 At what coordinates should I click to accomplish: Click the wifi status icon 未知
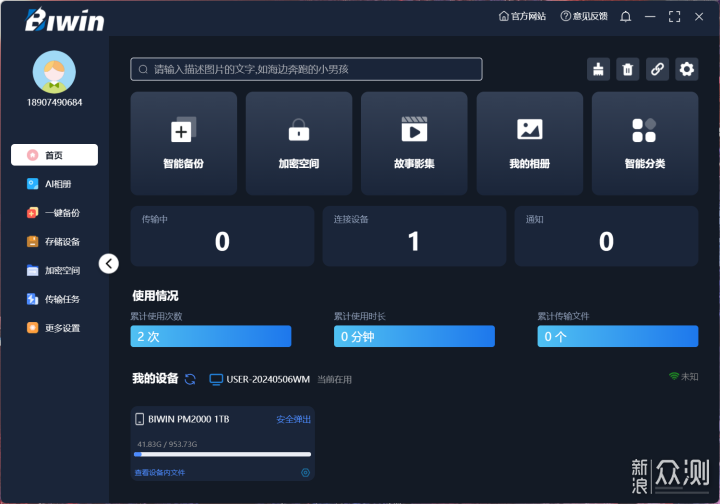click(674, 376)
